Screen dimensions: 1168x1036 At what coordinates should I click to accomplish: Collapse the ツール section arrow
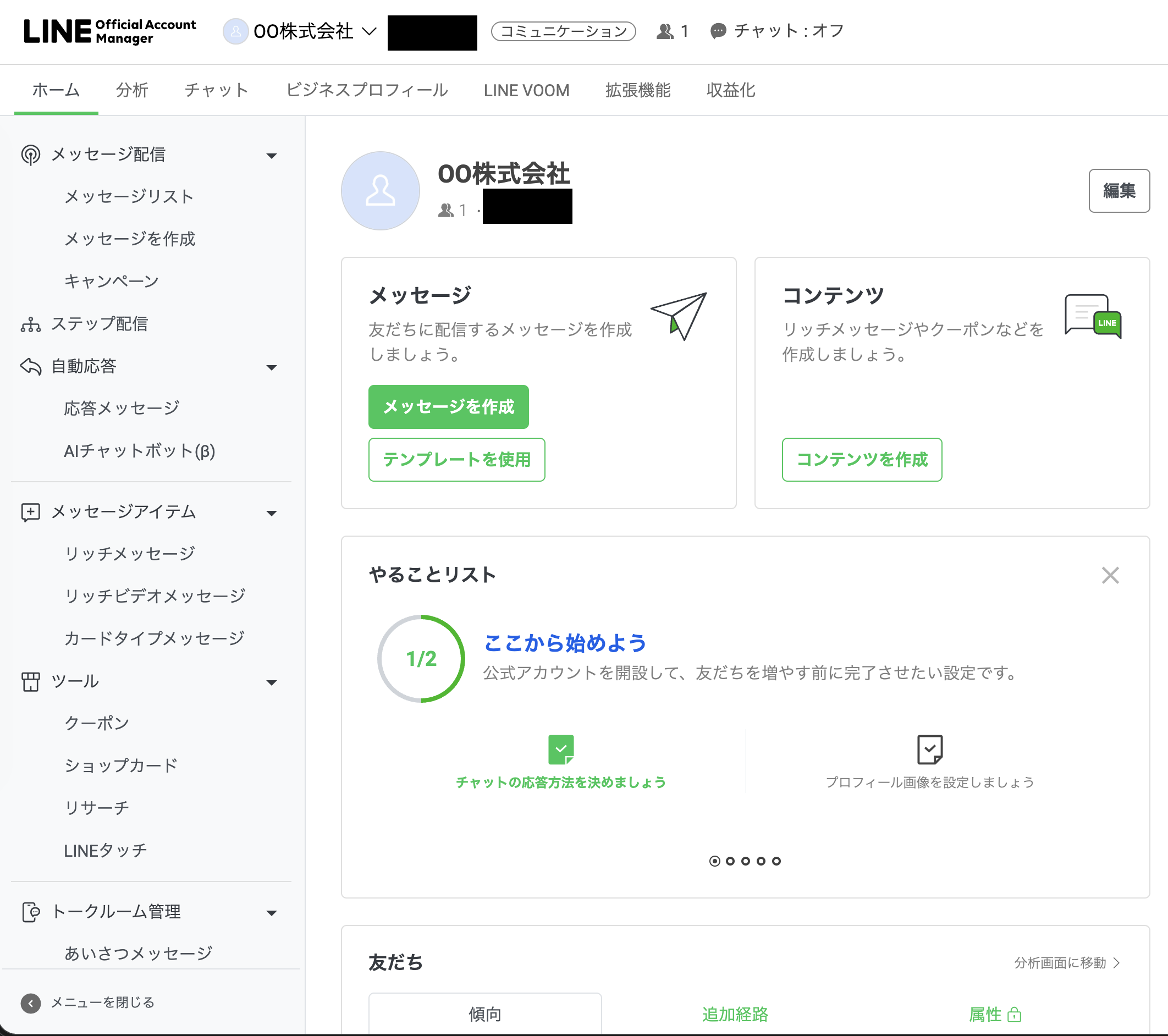[272, 682]
